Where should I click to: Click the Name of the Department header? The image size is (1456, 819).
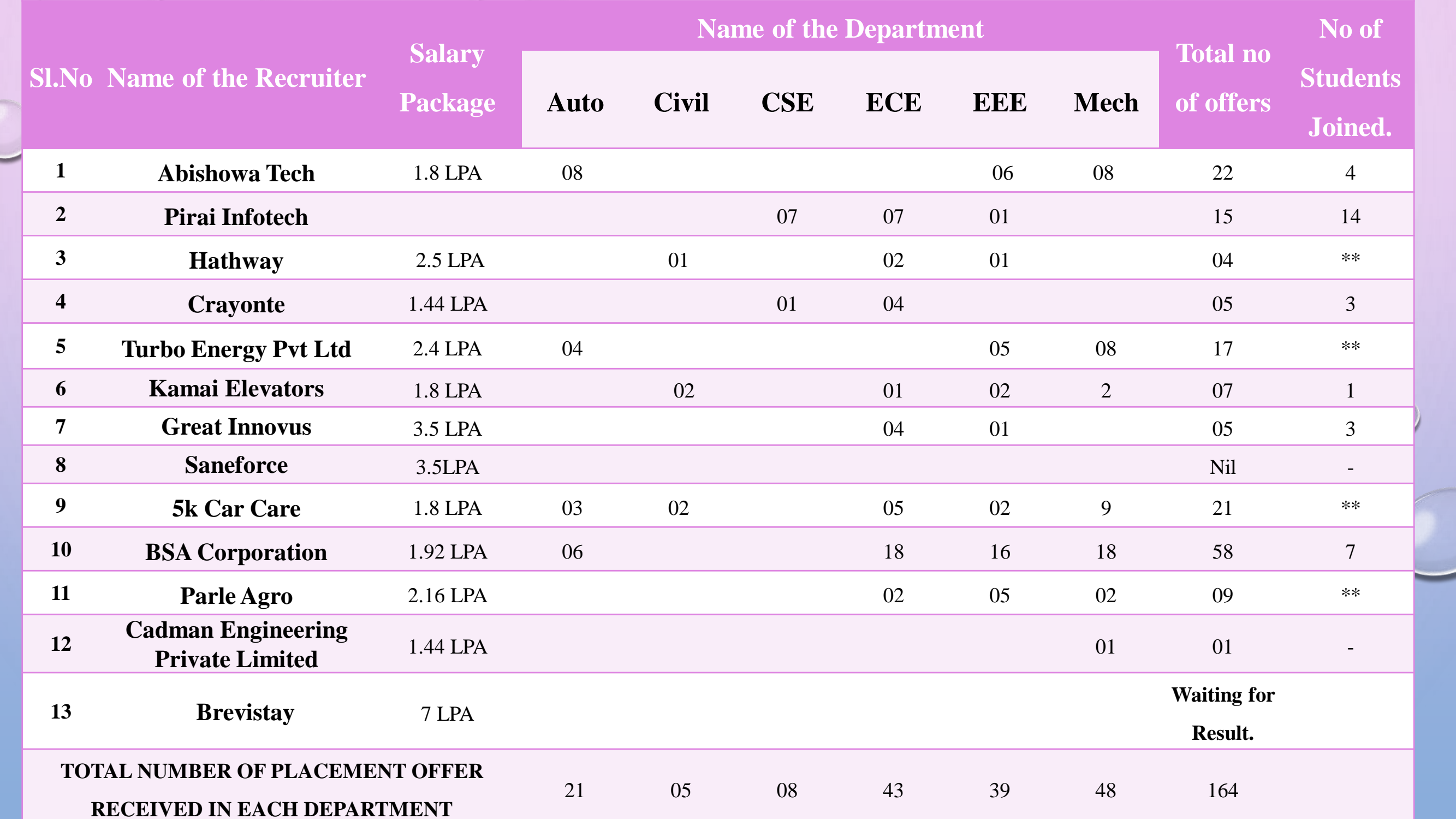click(x=840, y=29)
